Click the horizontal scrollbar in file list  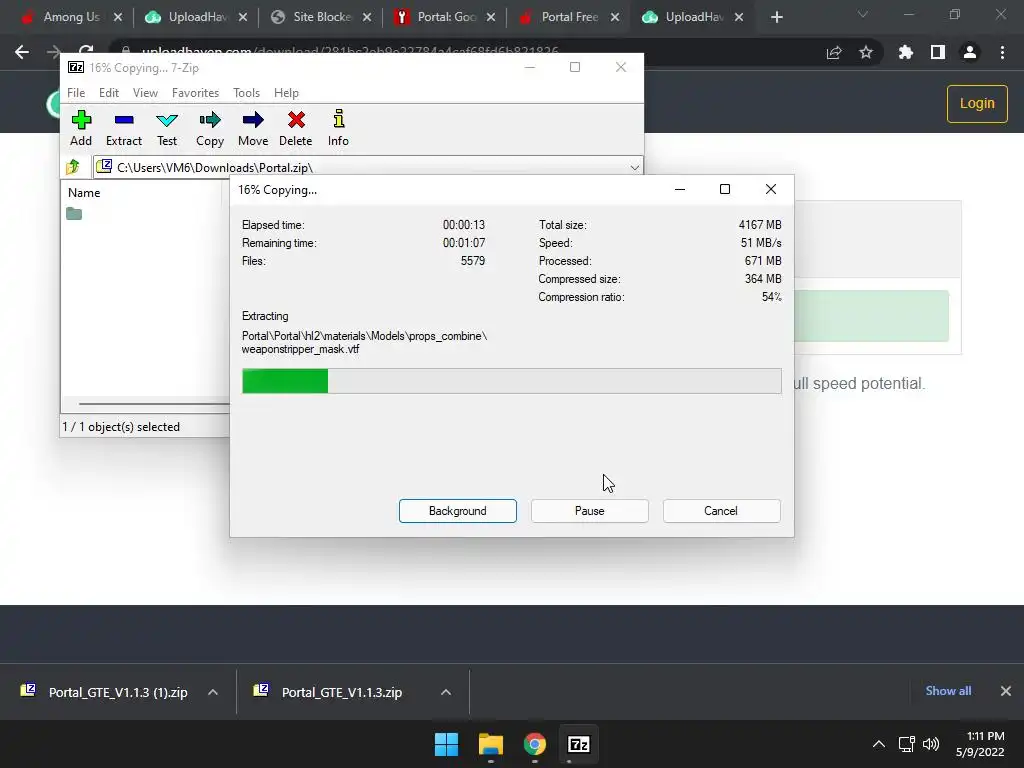[x=154, y=404]
